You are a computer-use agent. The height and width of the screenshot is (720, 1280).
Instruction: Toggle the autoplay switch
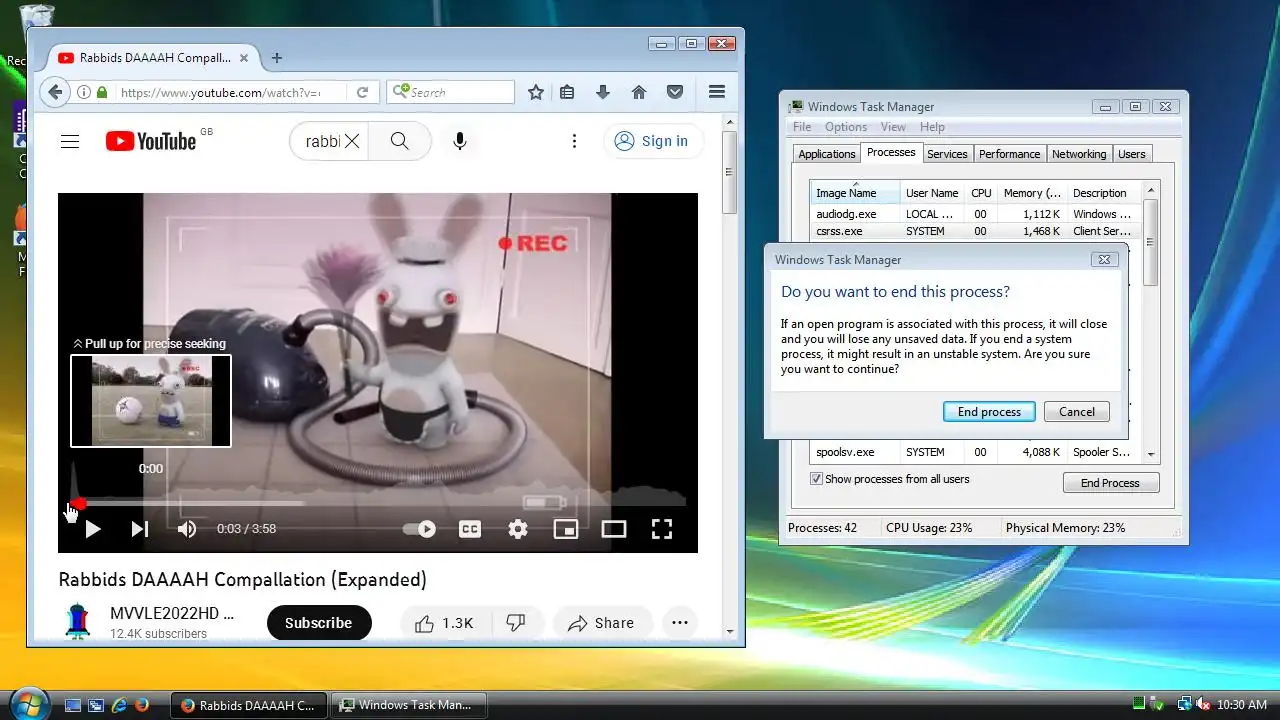420,529
